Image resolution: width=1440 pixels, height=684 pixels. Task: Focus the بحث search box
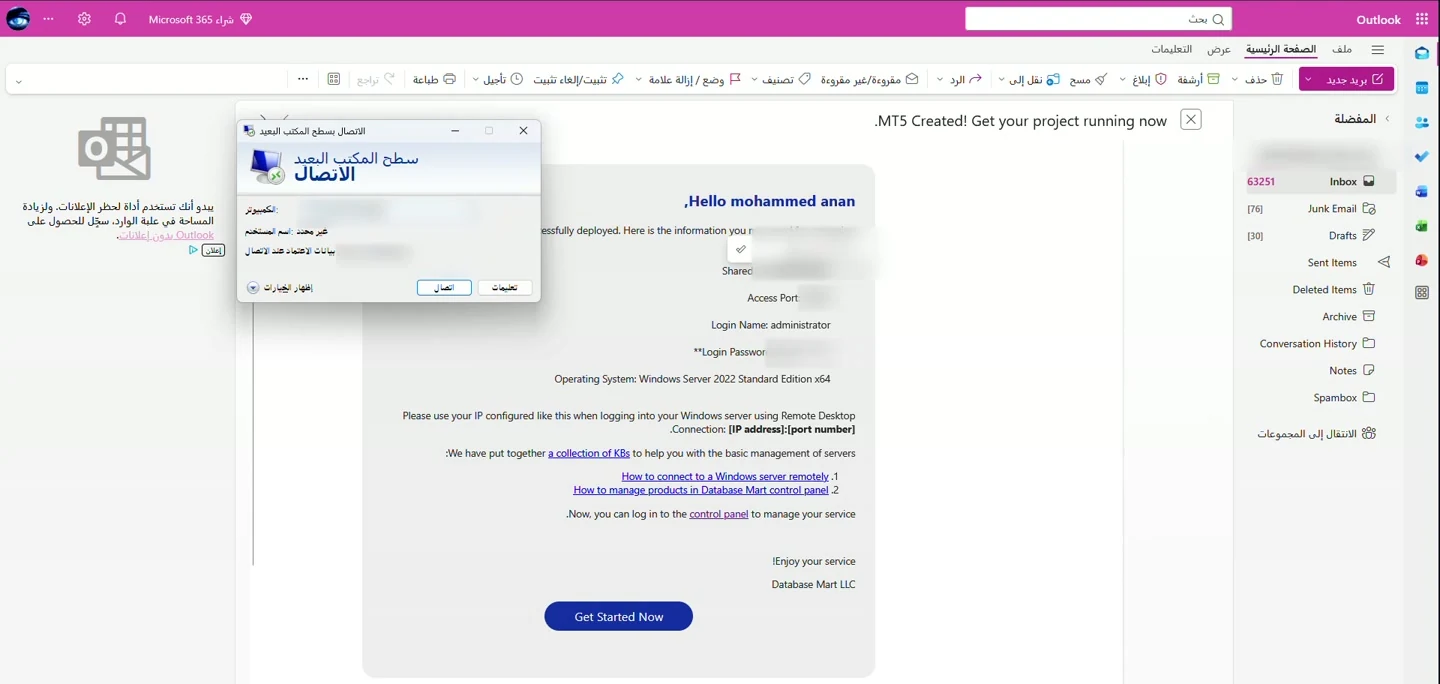click(x=1098, y=19)
